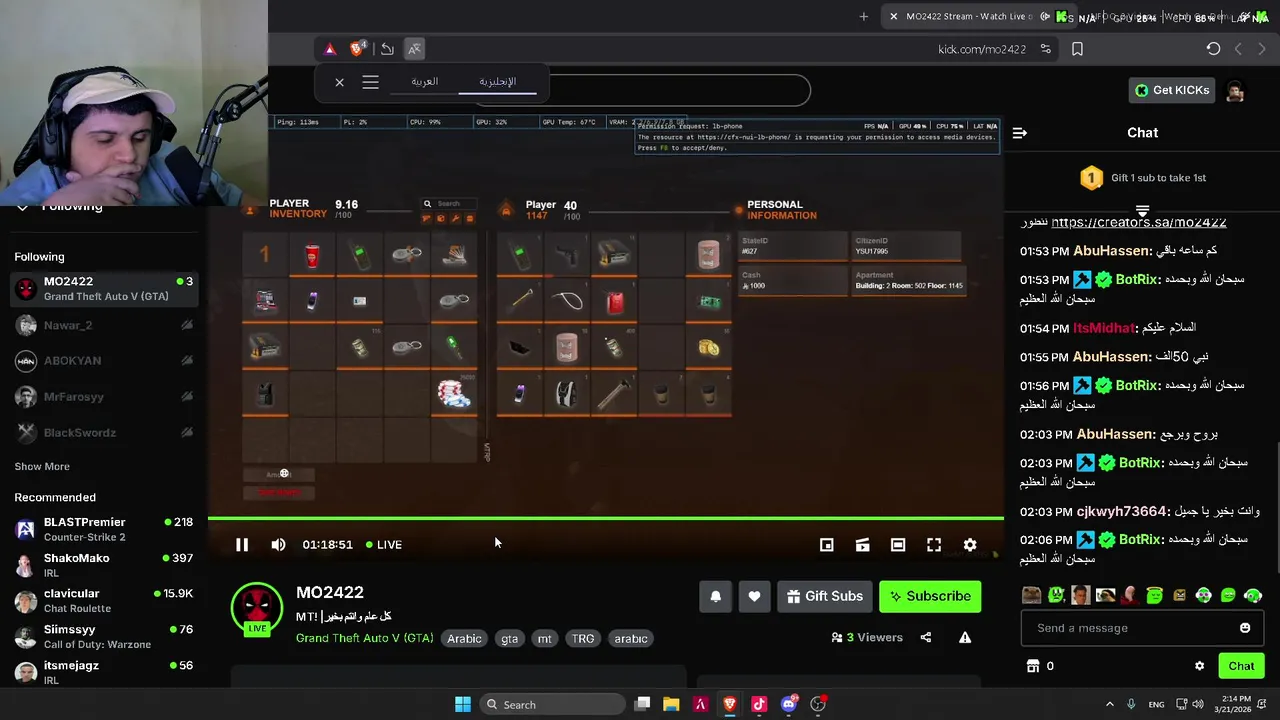
Task: Open the MO2422 channel avatar
Action: (257, 607)
